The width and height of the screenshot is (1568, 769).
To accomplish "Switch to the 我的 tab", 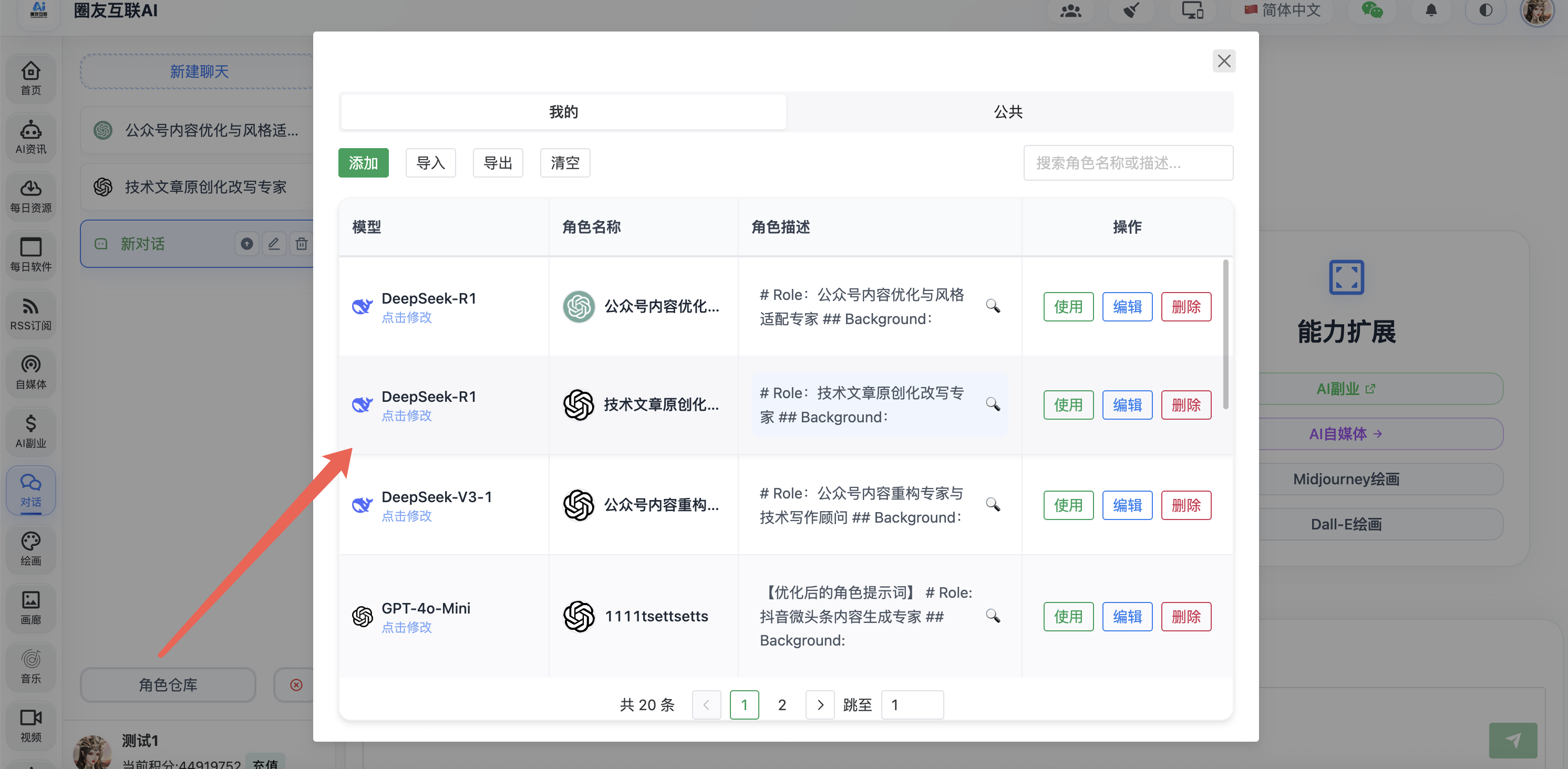I will [563, 112].
